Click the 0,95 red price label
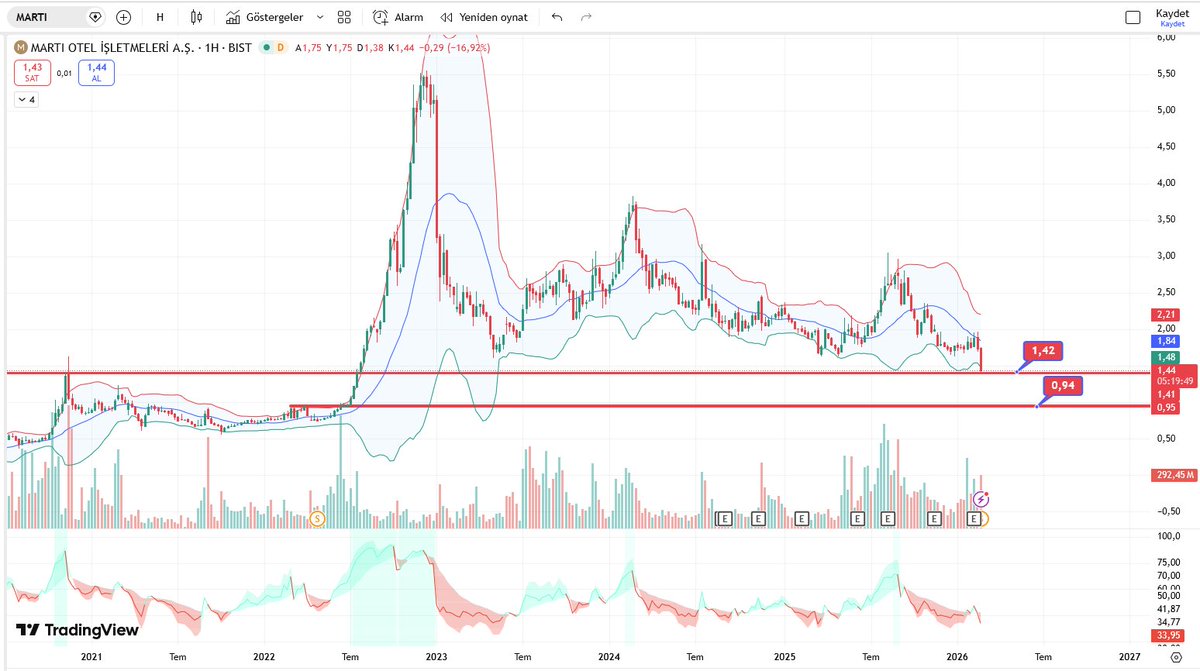 pos(1166,408)
